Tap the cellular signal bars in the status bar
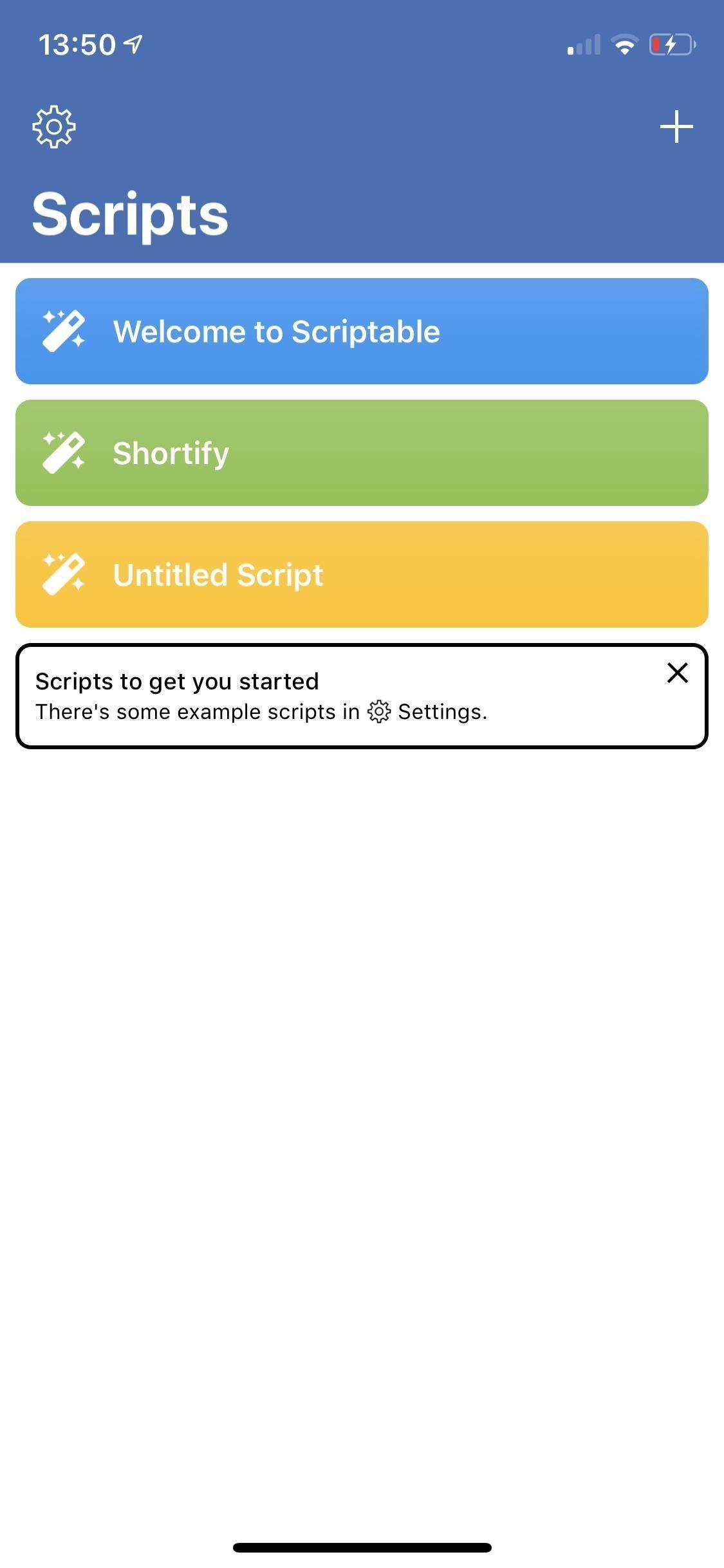724x1568 pixels. (584, 45)
